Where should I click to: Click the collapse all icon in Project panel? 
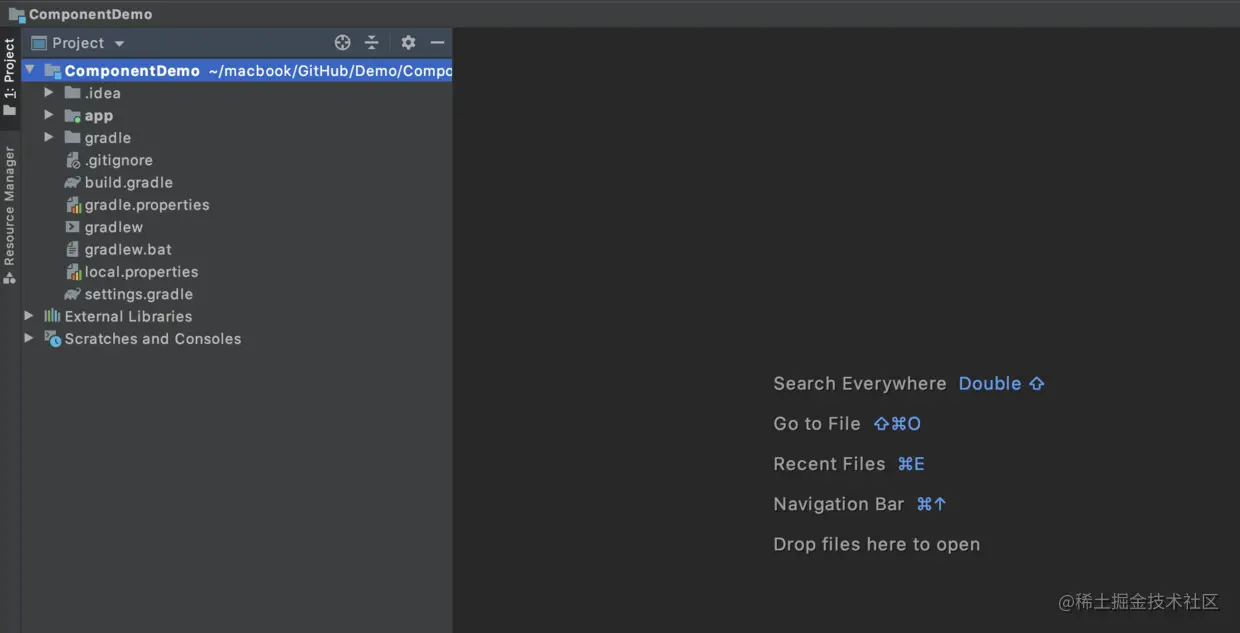[371, 43]
